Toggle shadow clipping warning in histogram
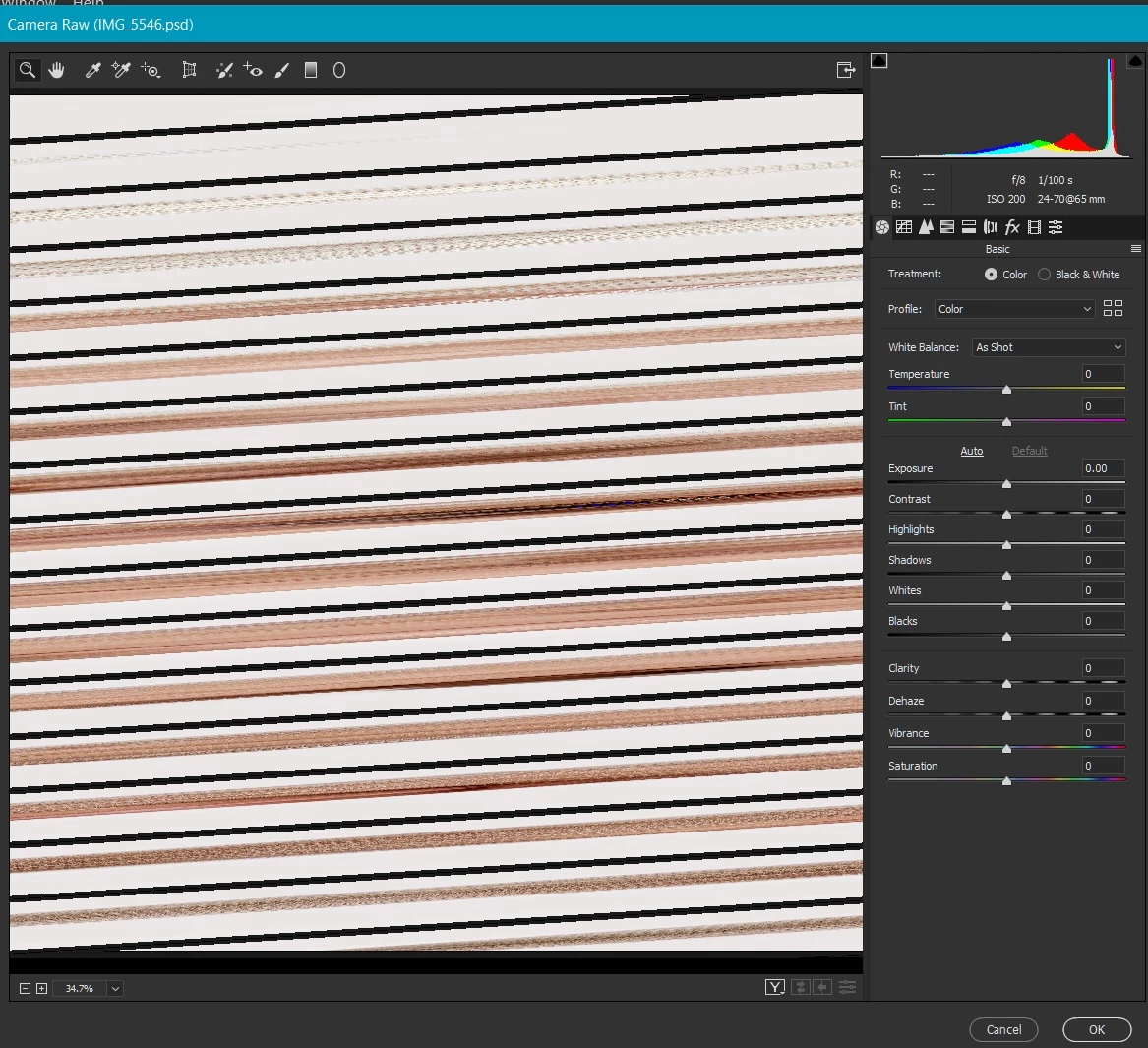 tap(879, 61)
